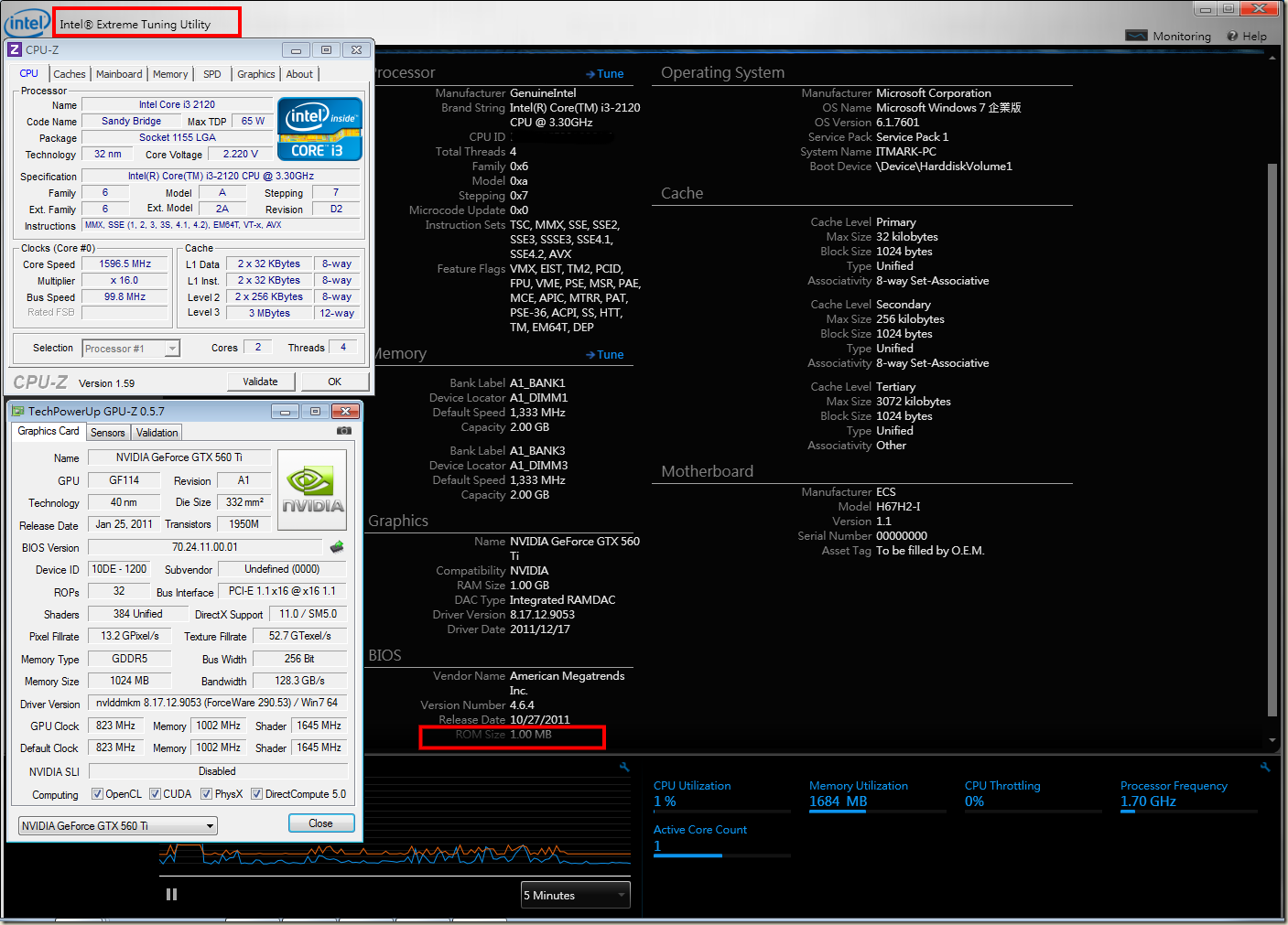The image size is (1288, 925).
Task: Switch to Memory tab in CPU-Z
Action: 170,74
